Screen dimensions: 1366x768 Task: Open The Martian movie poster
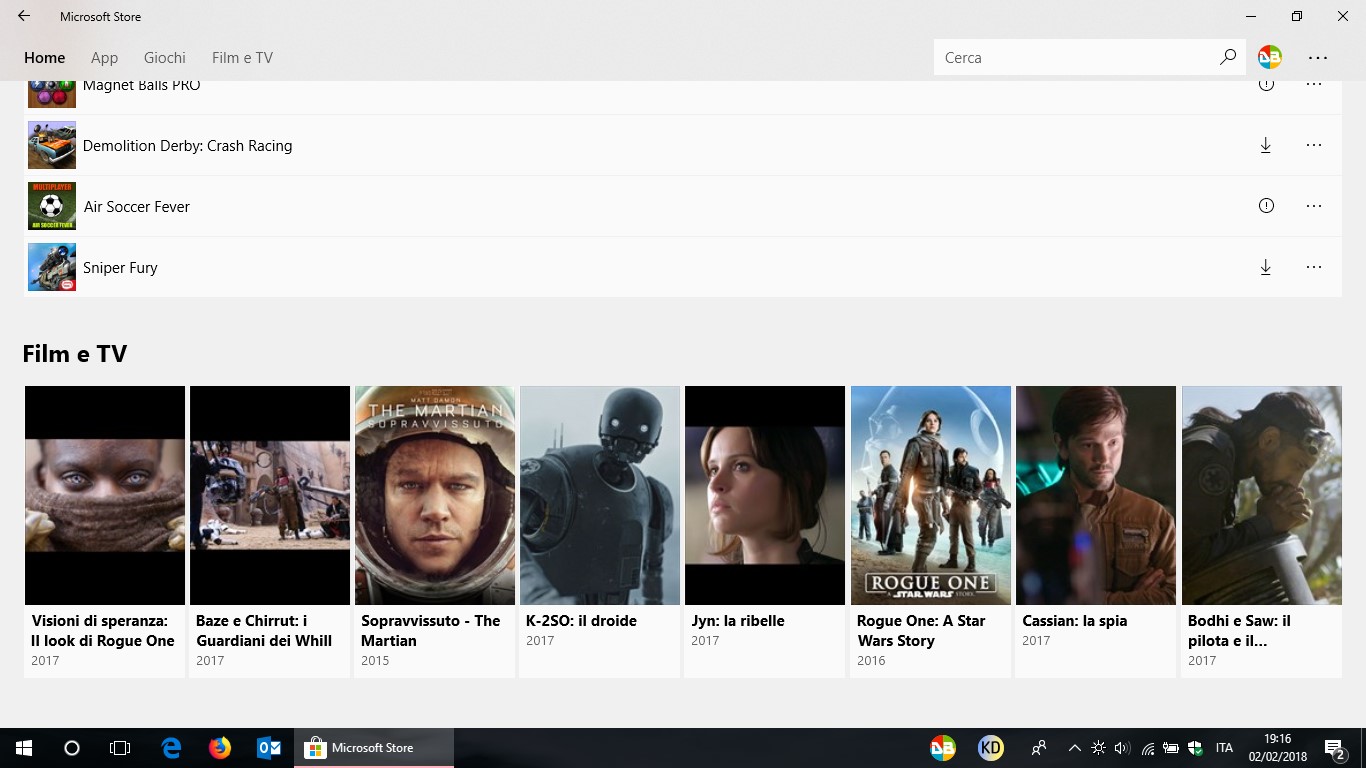pyautogui.click(x=435, y=495)
